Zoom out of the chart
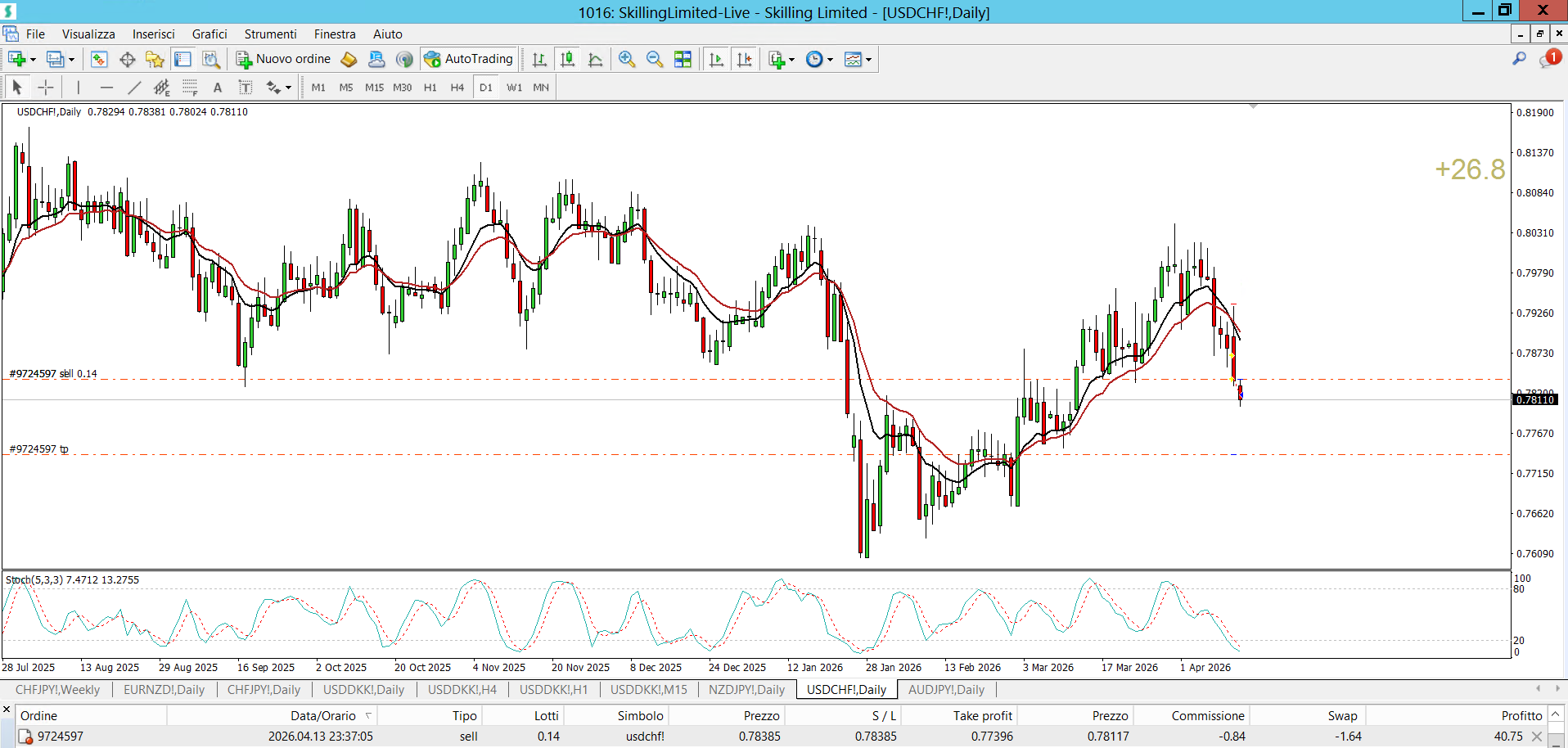 655,59
